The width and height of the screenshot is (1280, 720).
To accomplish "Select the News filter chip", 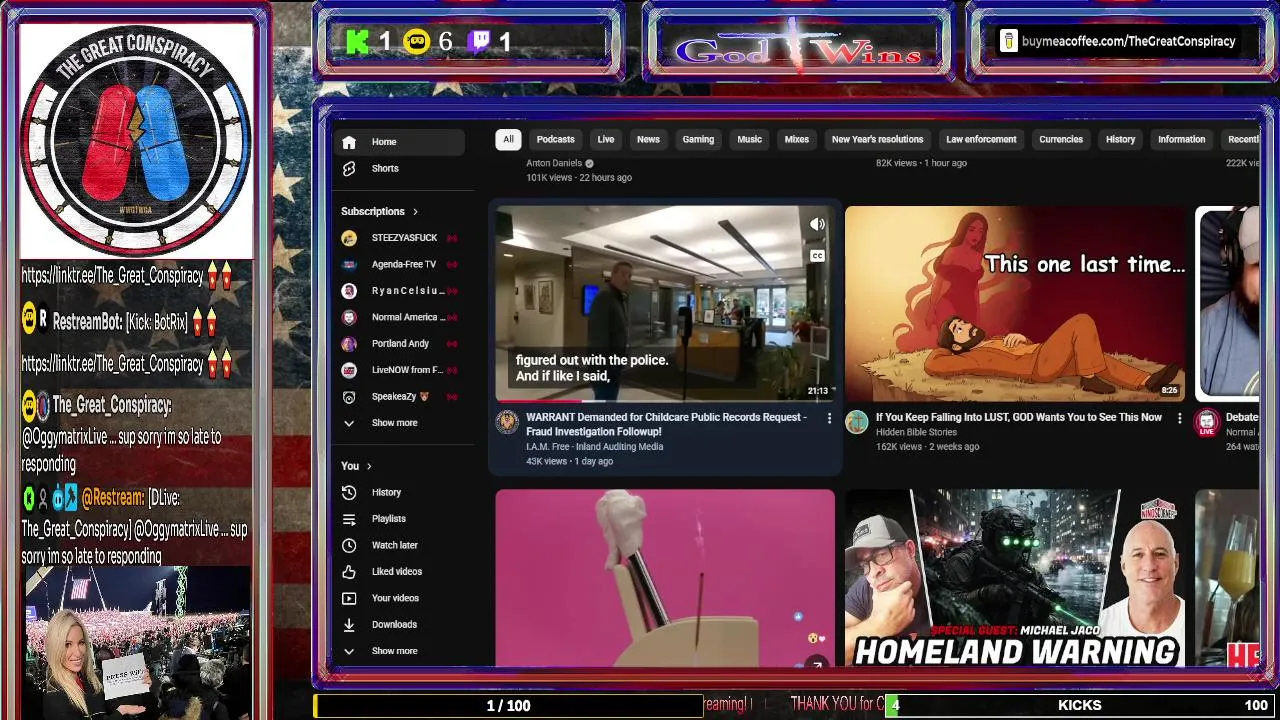I will pyautogui.click(x=648, y=140).
